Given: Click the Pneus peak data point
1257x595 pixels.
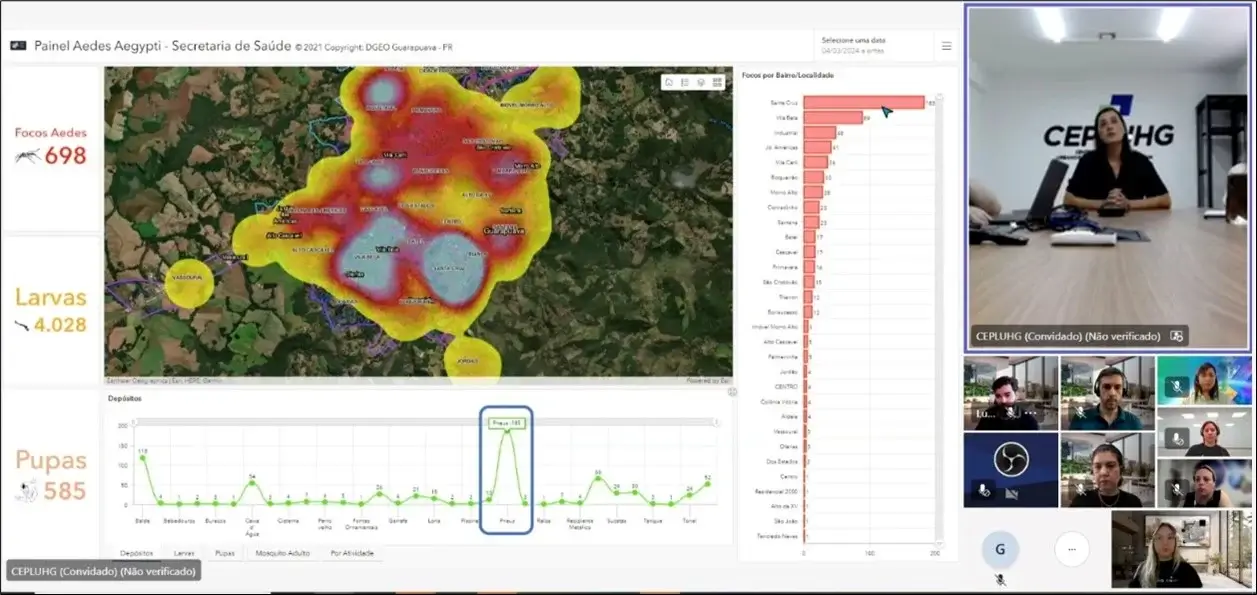Looking at the screenshot, I should (x=507, y=430).
